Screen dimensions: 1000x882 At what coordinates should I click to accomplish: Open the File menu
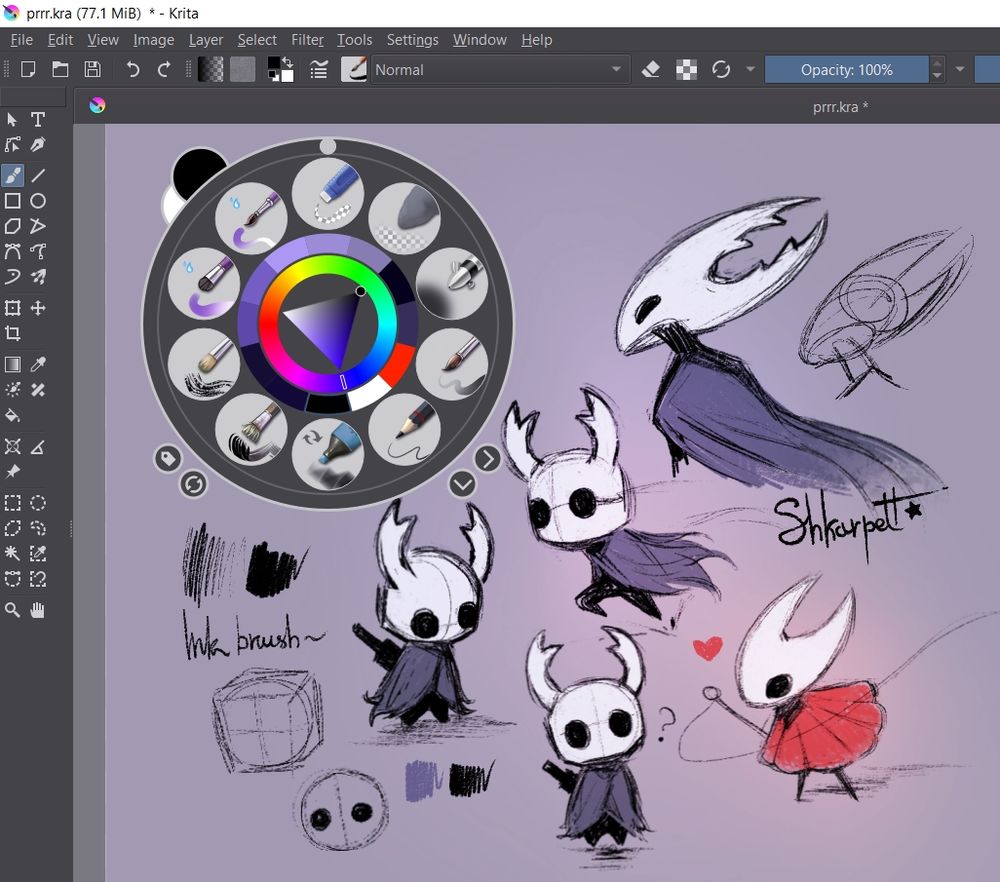(x=22, y=40)
